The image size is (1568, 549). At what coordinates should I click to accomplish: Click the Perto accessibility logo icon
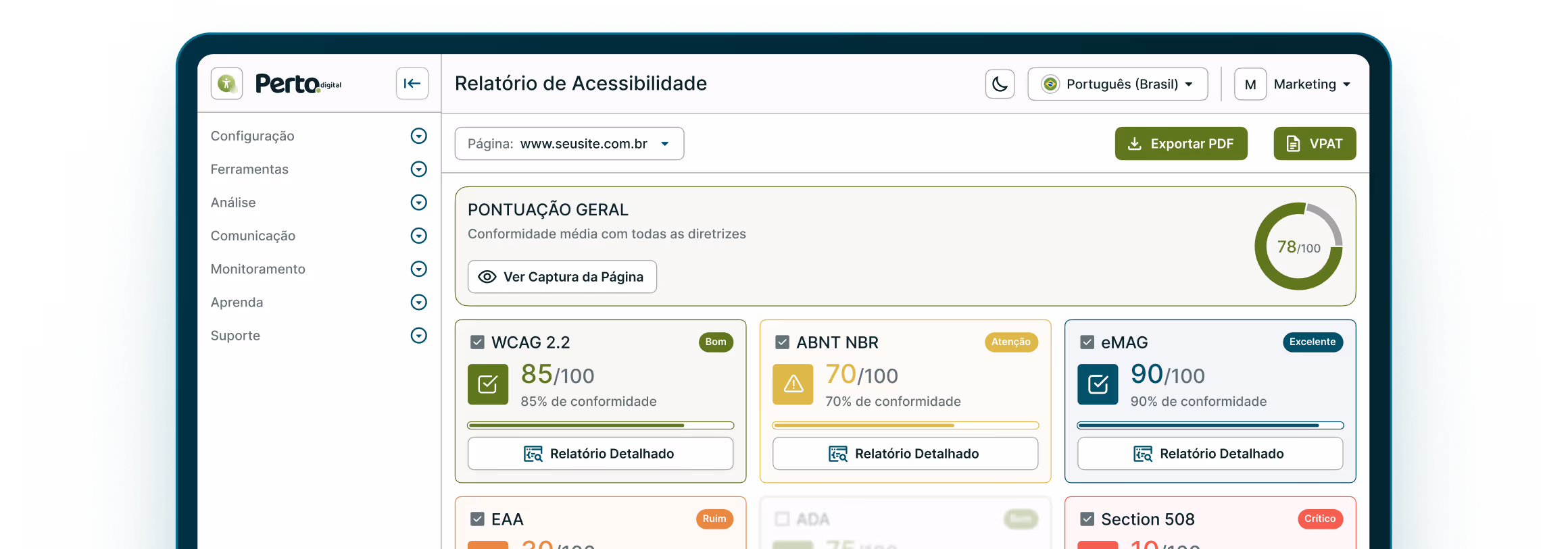[226, 84]
